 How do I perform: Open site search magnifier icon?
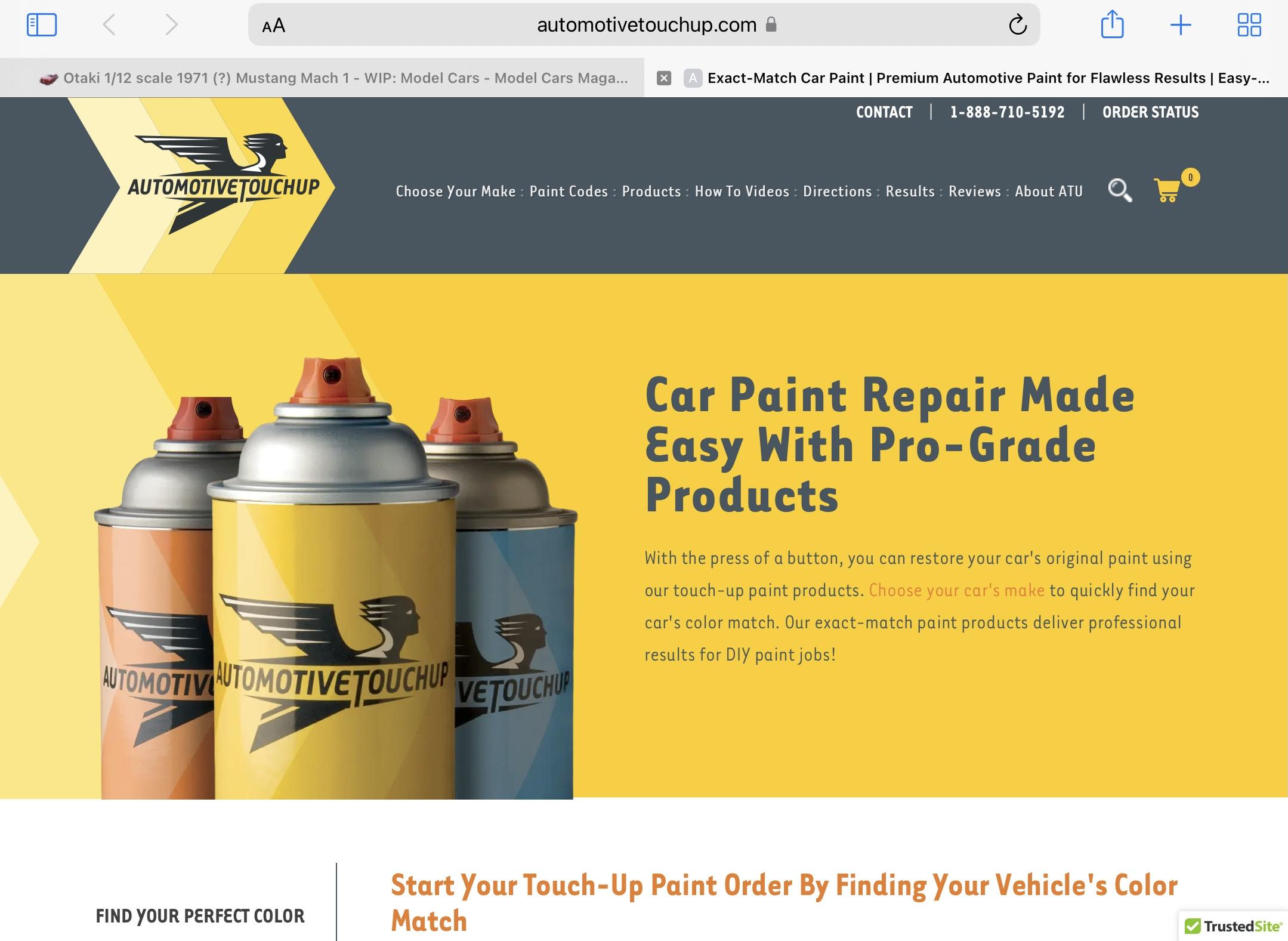pos(1120,190)
